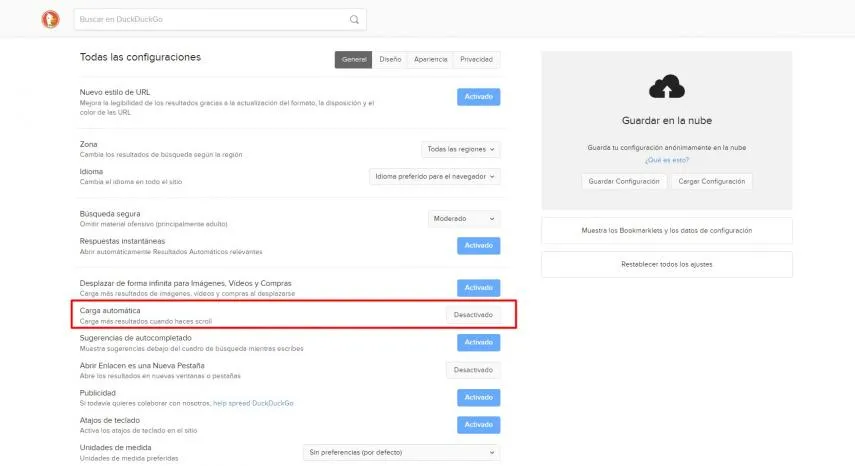Click the DuckDuckGo duck logo

pyautogui.click(x=50, y=19)
